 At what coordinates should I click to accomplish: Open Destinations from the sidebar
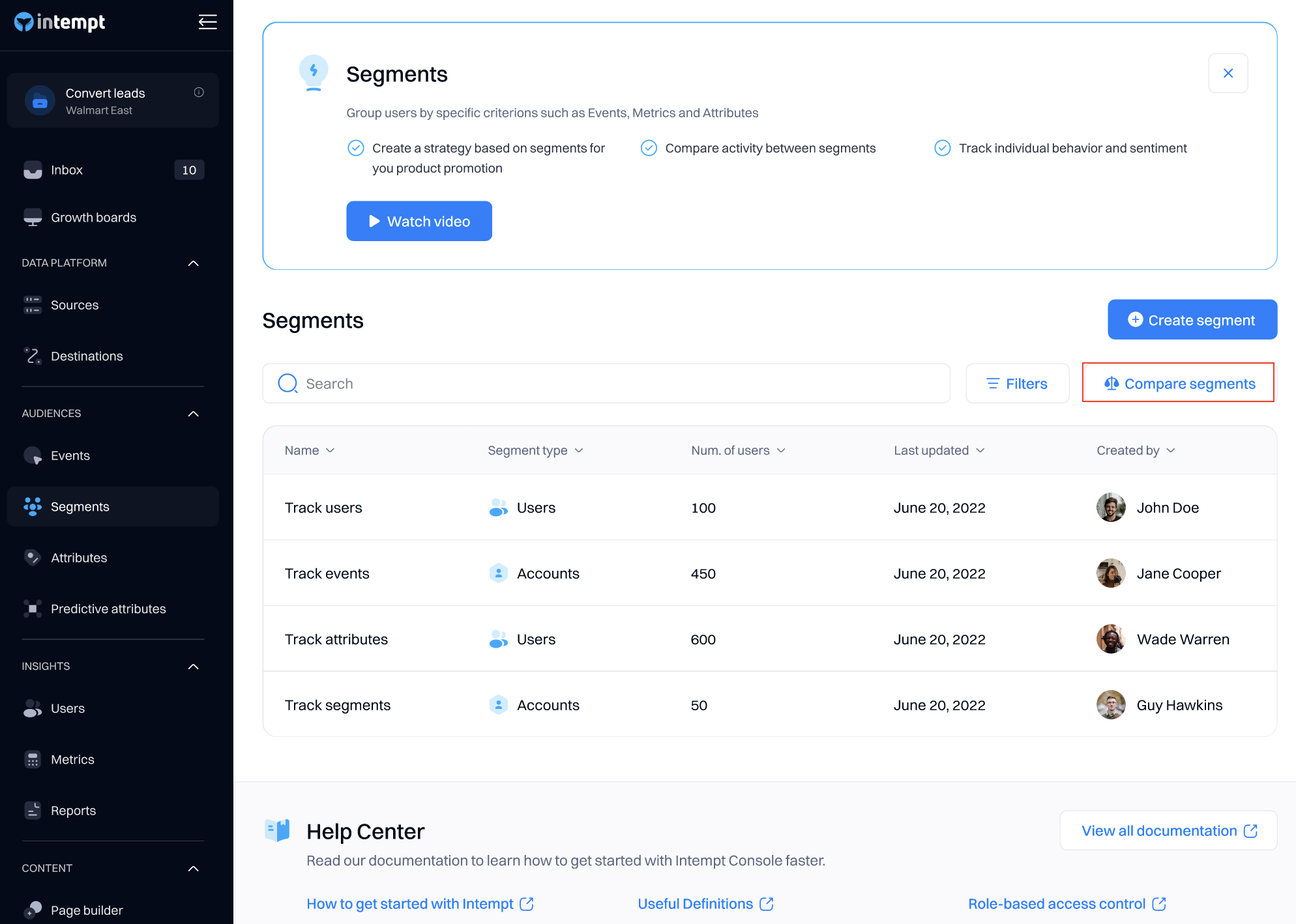click(87, 356)
